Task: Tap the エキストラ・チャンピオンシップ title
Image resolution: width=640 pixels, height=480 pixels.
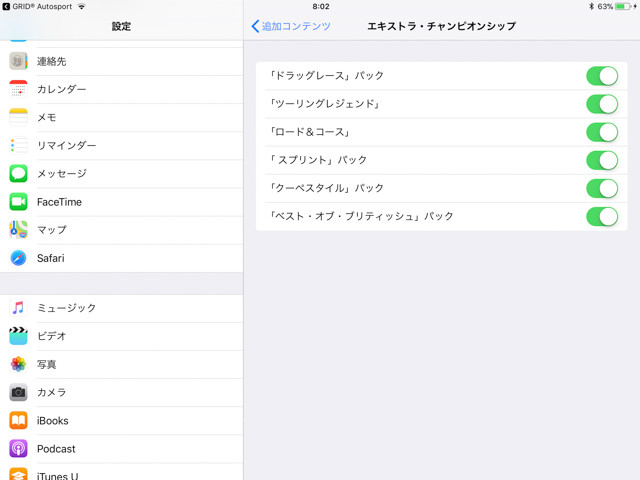Action: click(x=442, y=26)
